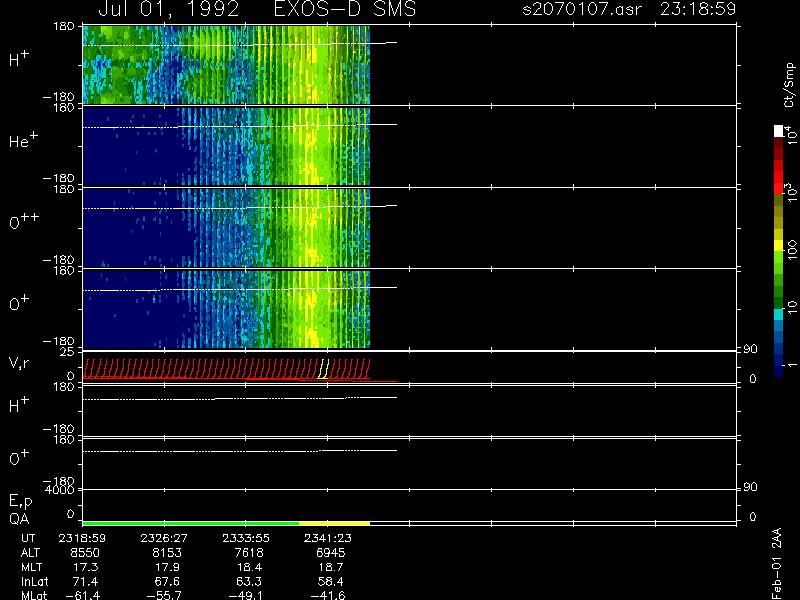Click the UT value '2341:23'

pyautogui.click(x=328, y=538)
